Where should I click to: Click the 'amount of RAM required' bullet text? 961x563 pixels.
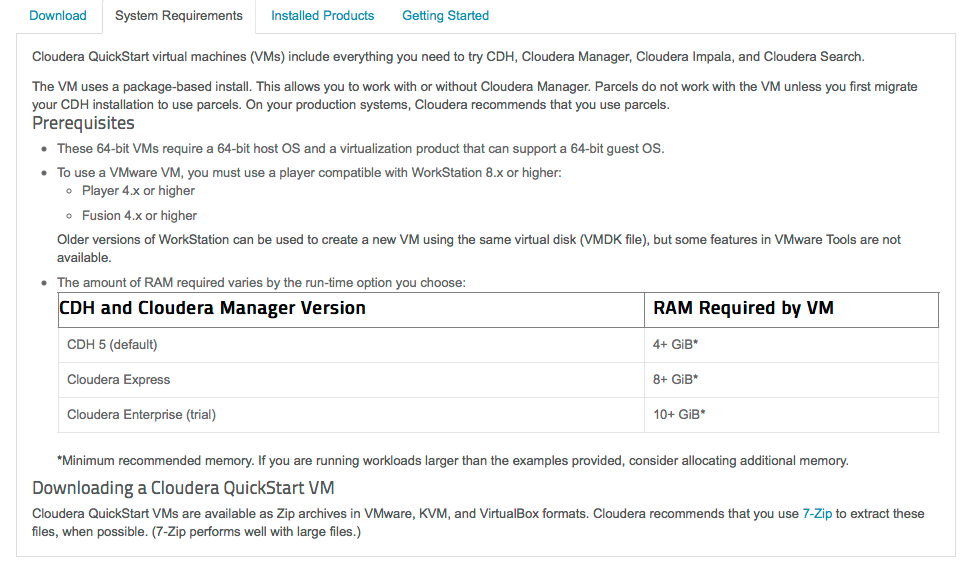pyautogui.click(x=261, y=282)
